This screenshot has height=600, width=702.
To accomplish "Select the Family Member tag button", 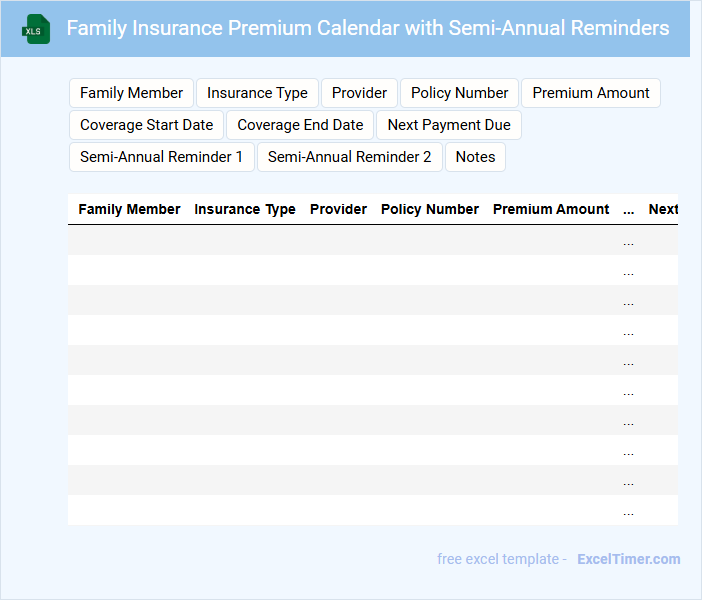I will 131,93.
